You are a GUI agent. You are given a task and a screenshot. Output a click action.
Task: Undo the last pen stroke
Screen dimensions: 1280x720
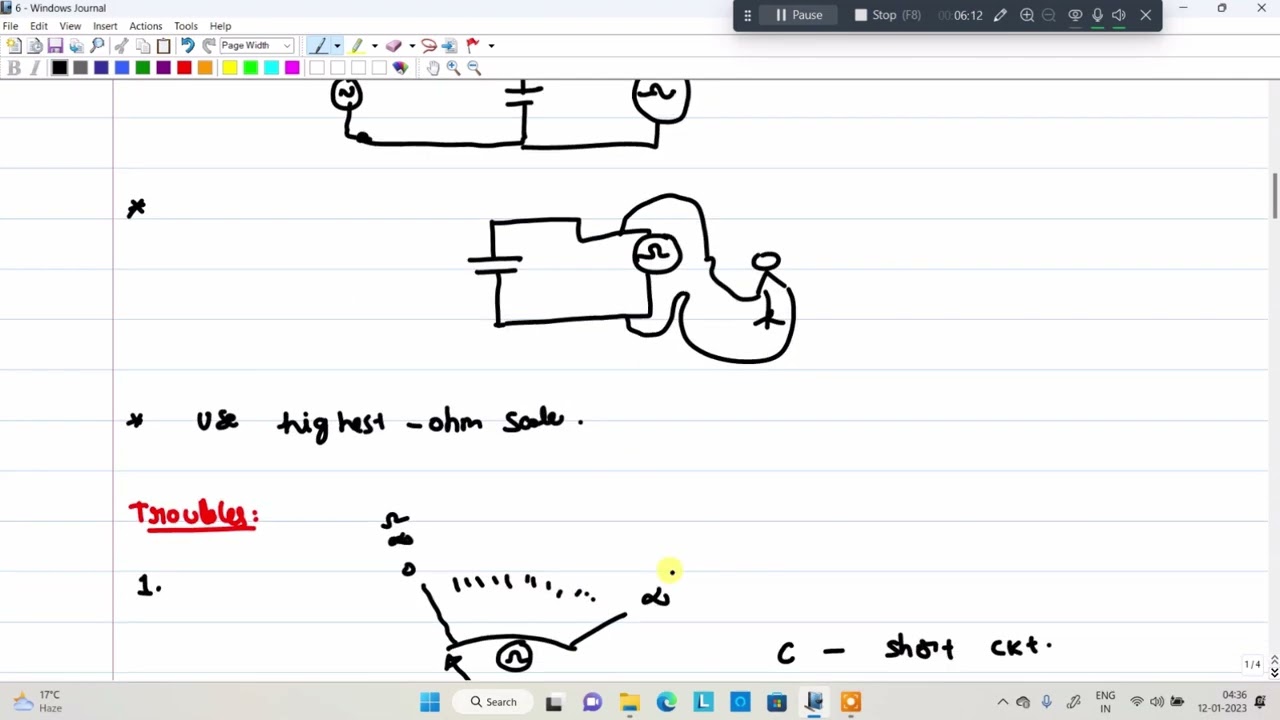(x=187, y=46)
